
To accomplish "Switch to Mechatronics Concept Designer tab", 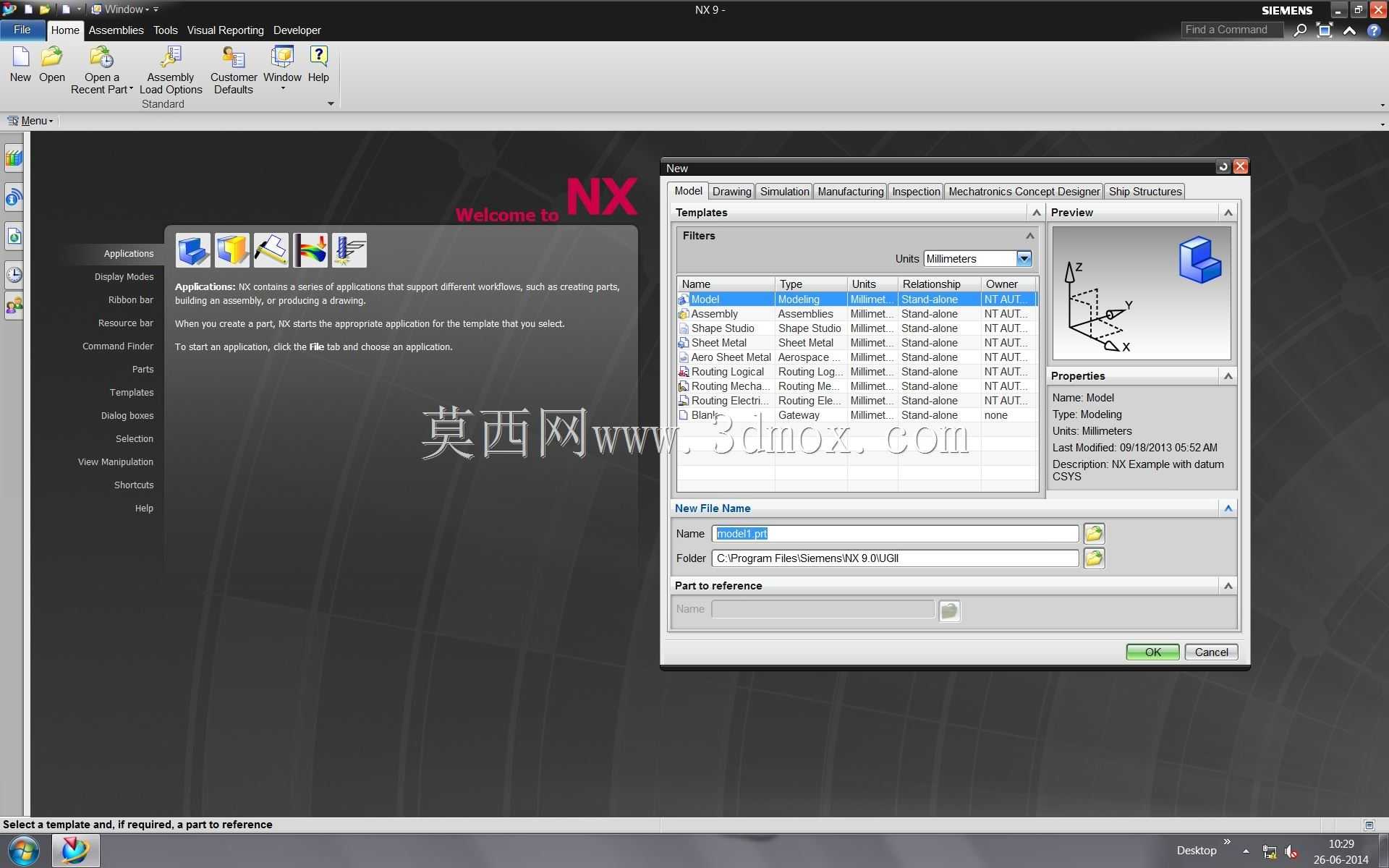I will pos(1024,192).
